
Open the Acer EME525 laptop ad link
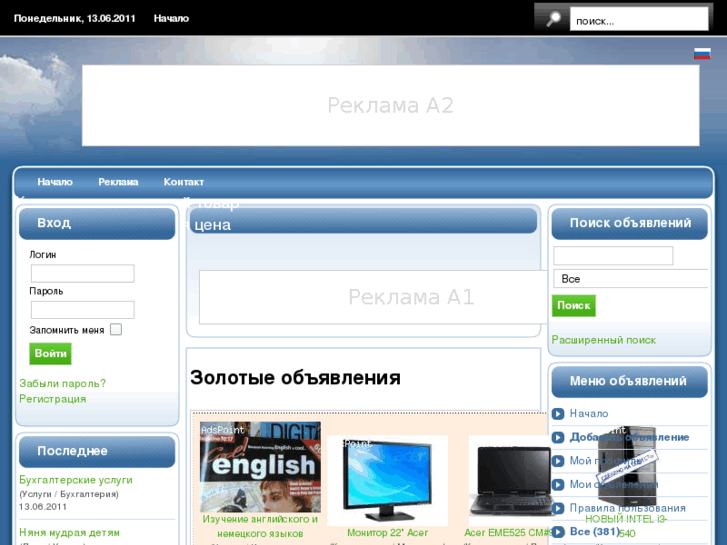coord(508,533)
